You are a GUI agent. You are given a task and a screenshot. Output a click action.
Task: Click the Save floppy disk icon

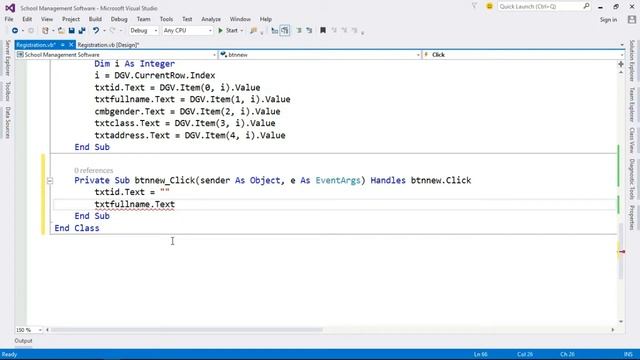click(71, 31)
